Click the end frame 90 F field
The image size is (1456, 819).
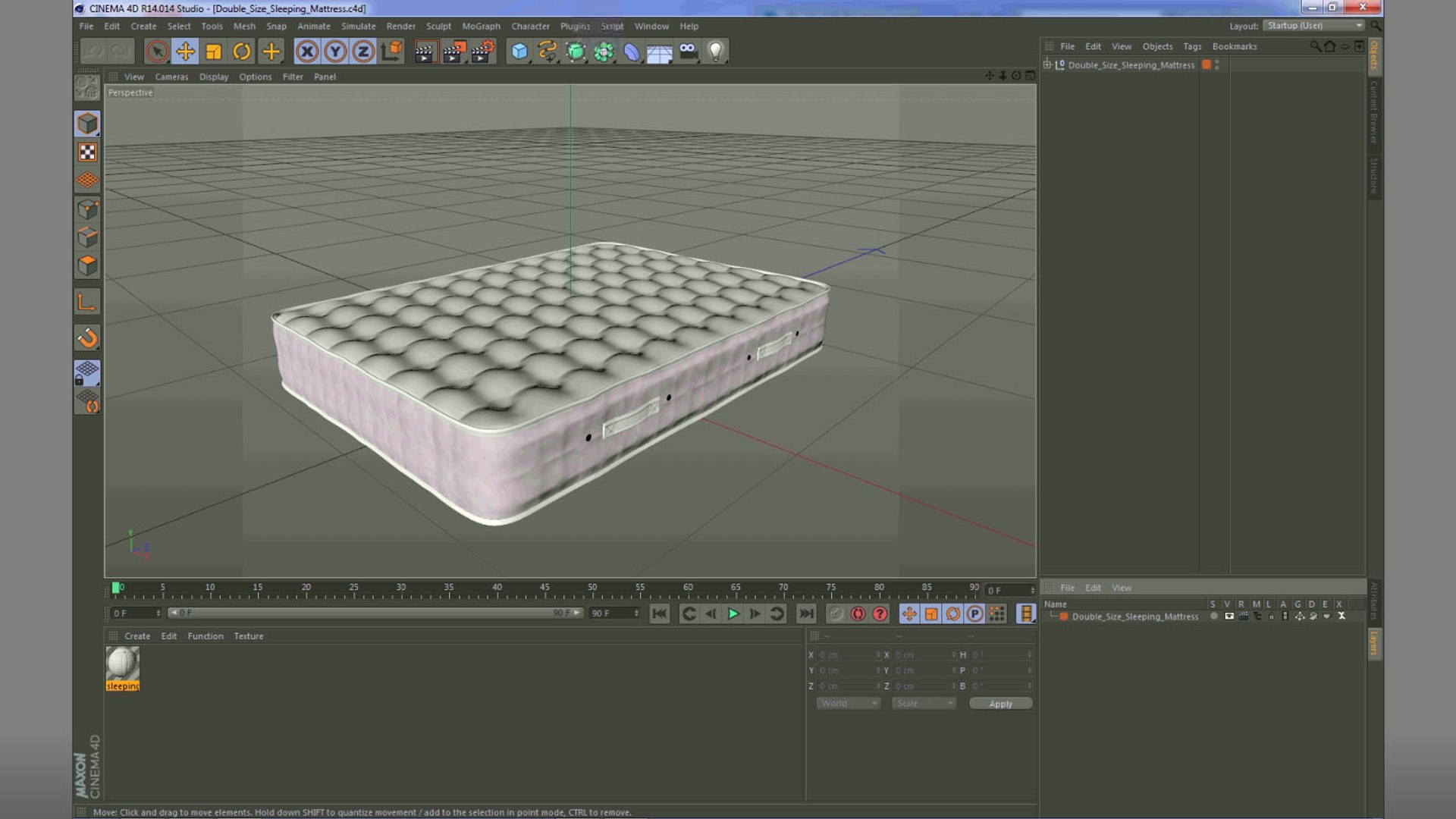(x=614, y=613)
